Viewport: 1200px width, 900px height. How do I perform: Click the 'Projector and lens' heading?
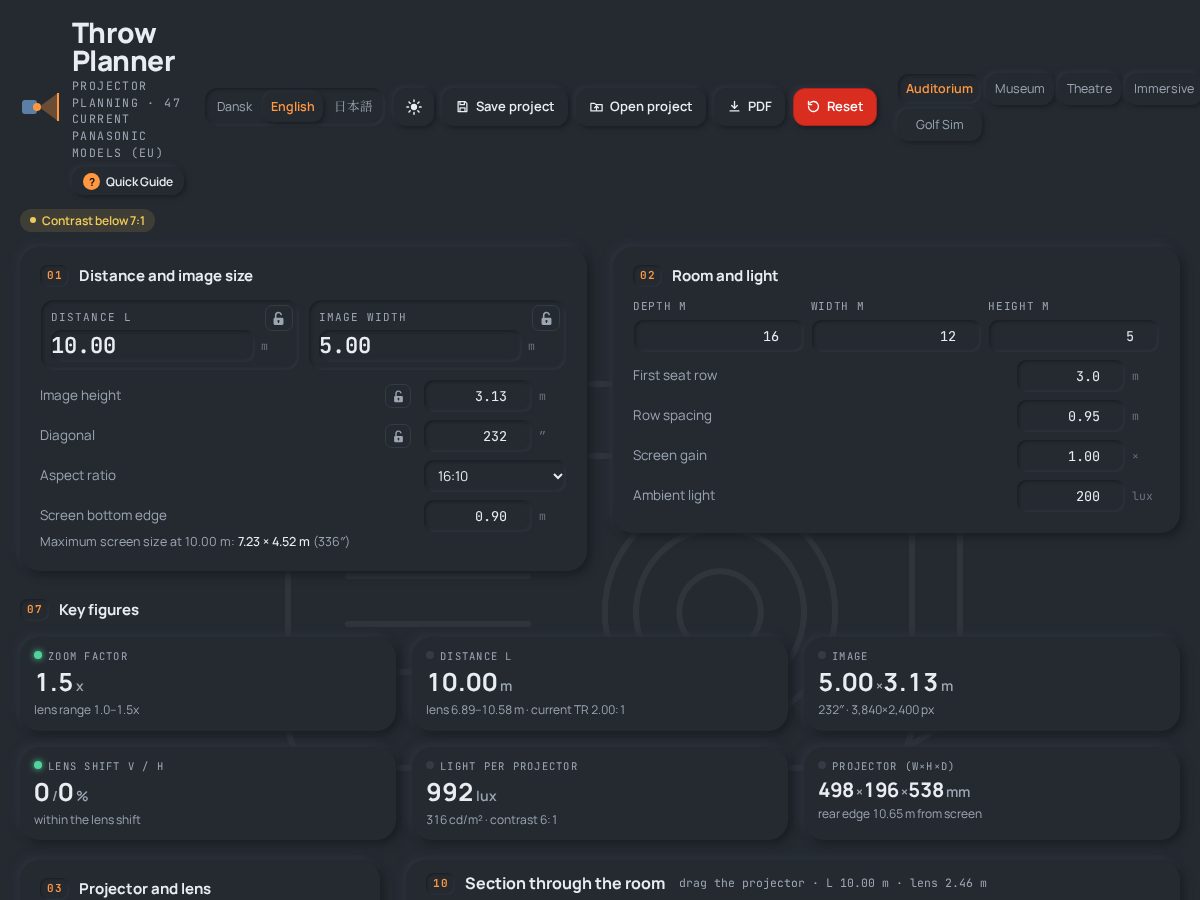pos(145,888)
